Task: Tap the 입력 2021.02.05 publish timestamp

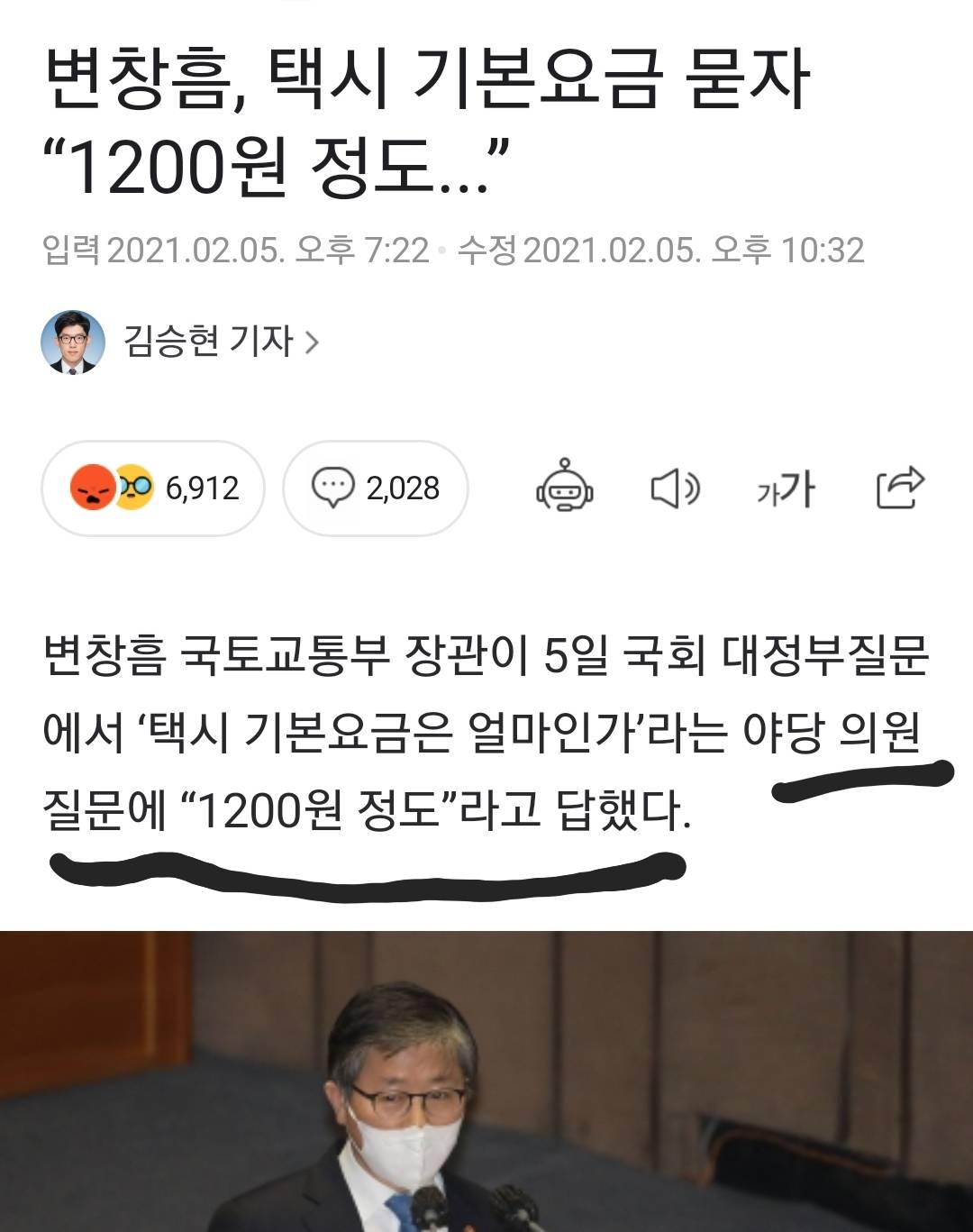Action: pos(236,250)
